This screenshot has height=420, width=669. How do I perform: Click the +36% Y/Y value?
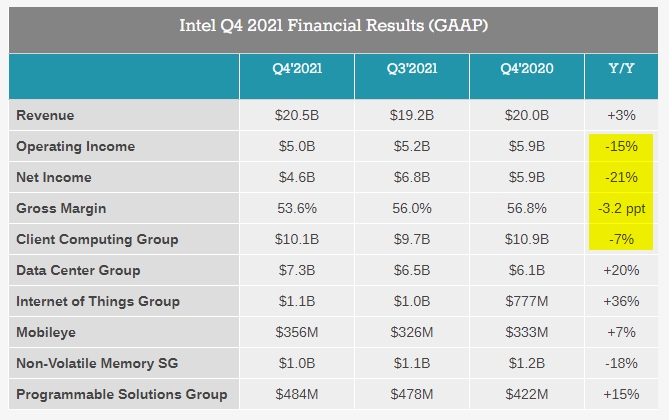point(621,301)
